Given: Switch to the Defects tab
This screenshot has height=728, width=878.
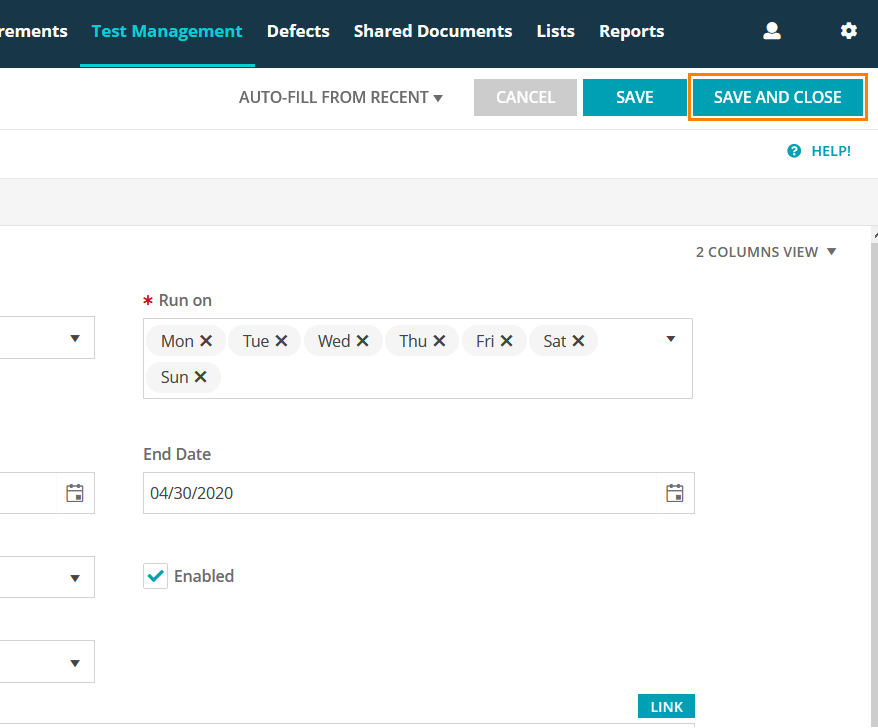Looking at the screenshot, I should pos(298,31).
